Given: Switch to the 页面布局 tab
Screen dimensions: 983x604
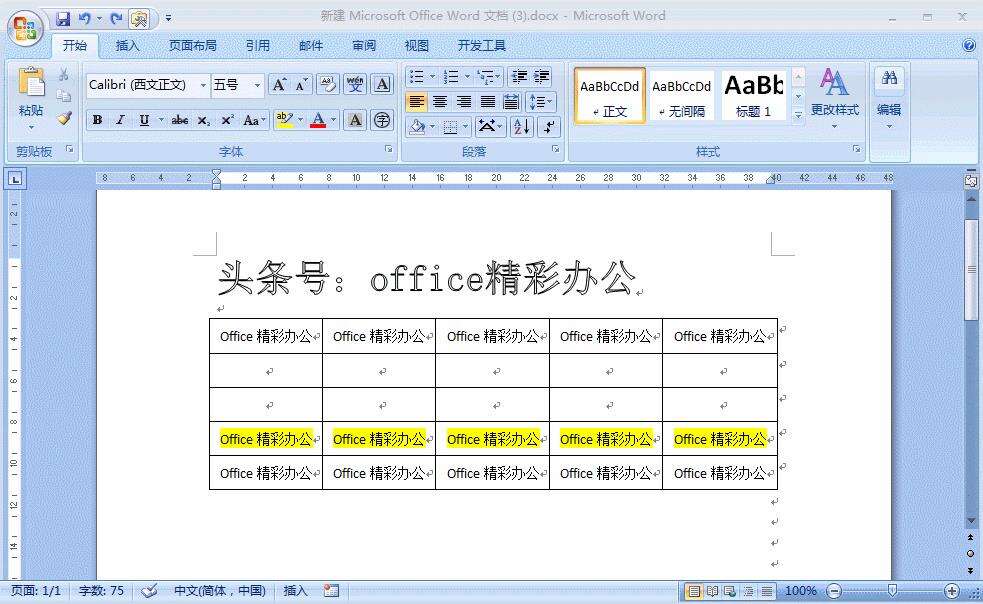Looking at the screenshot, I should tap(193, 46).
